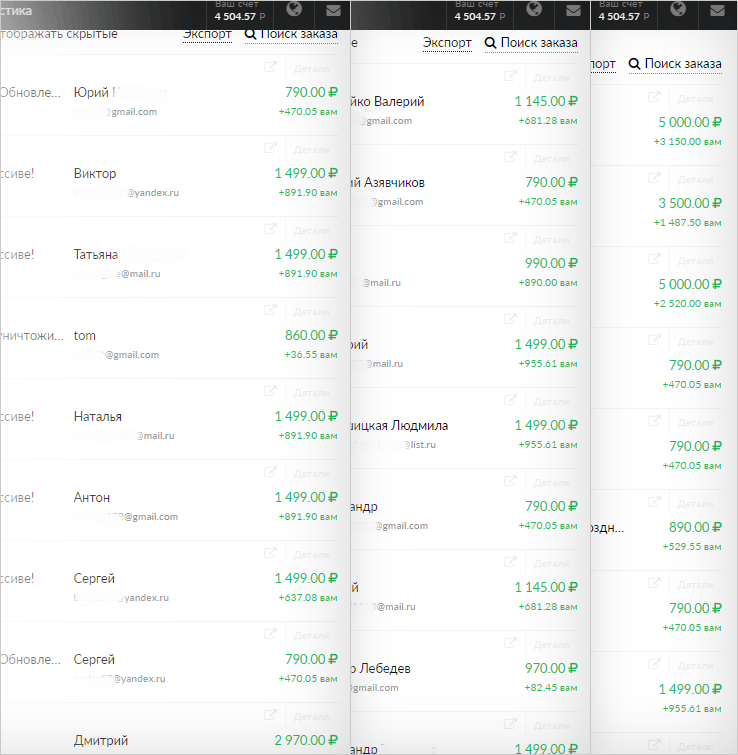Screen dimensions: 738x755
Task: Click Экспорт link in the leftmost panel
Action: click(x=206, y=34)
